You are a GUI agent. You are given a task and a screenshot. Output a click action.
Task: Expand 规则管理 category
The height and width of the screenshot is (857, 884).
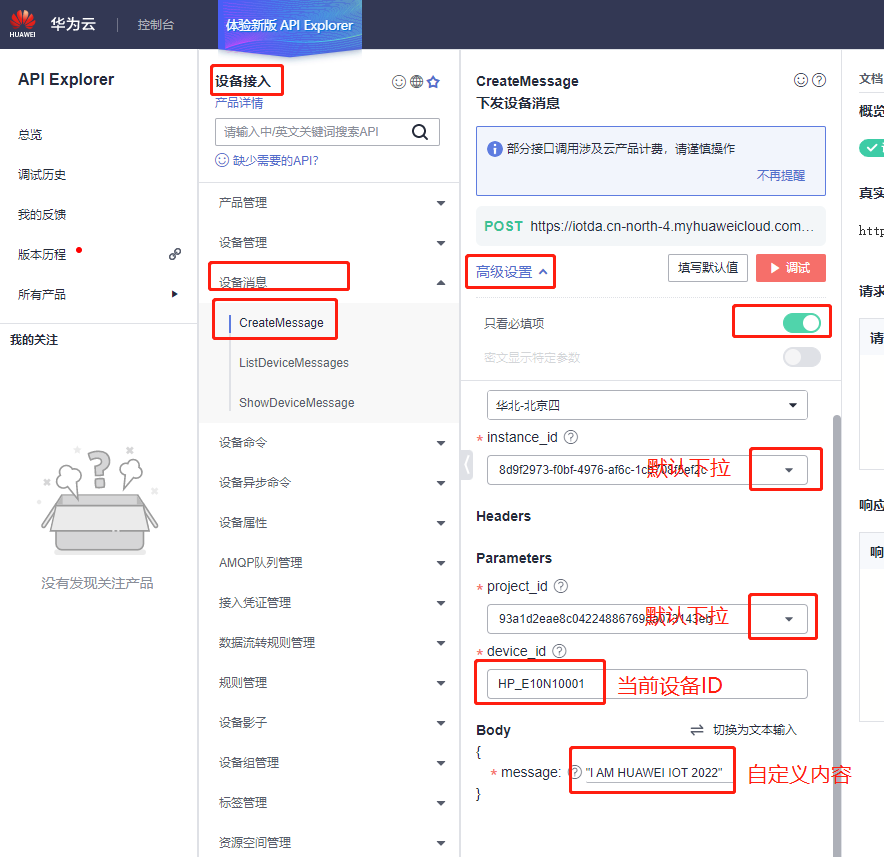tap(441, 683)
